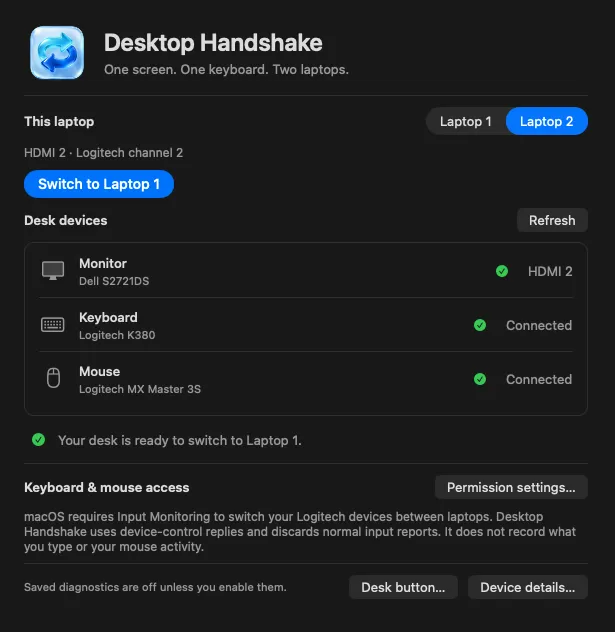Click 'Logitech MX Master 3S' model text

[140, 389]
